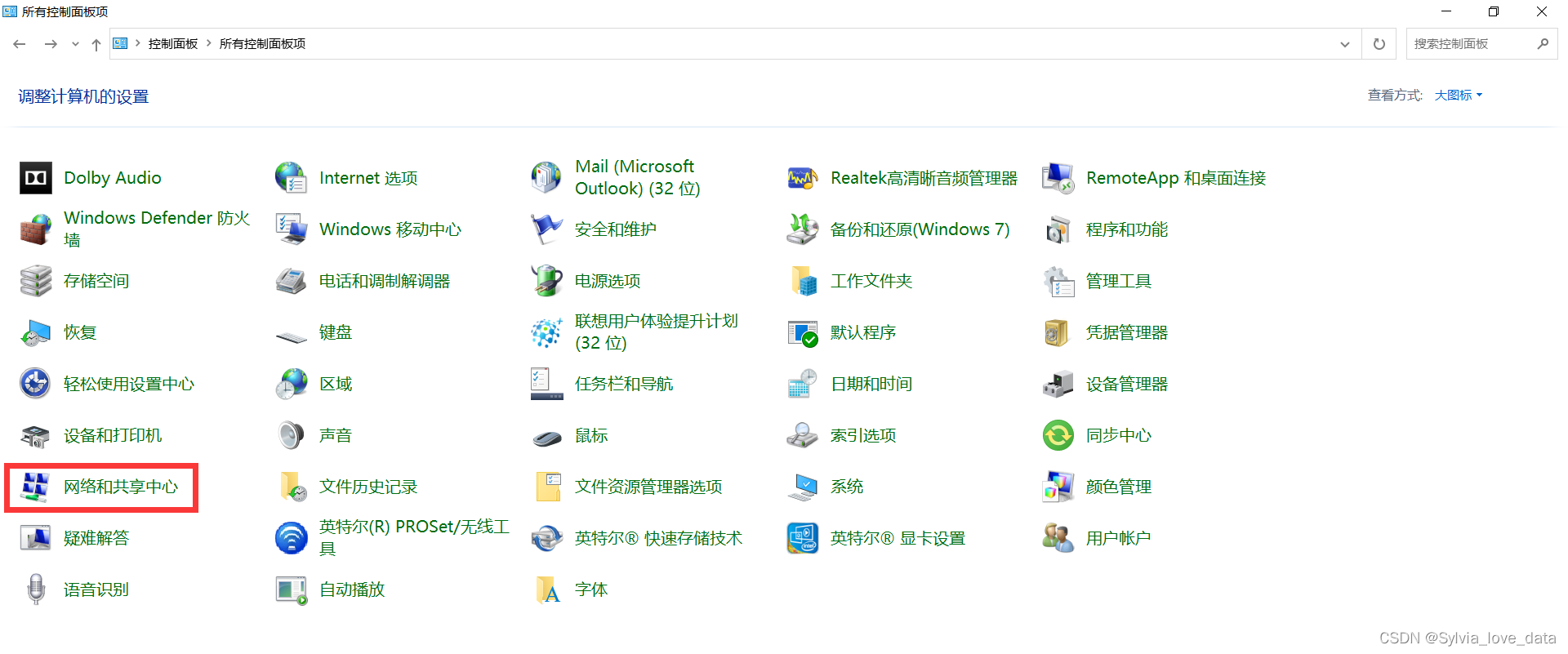Viewport: 1568px width, 654px height.
Task: Open the 设备和打印机 link
Action: (113, 435)
